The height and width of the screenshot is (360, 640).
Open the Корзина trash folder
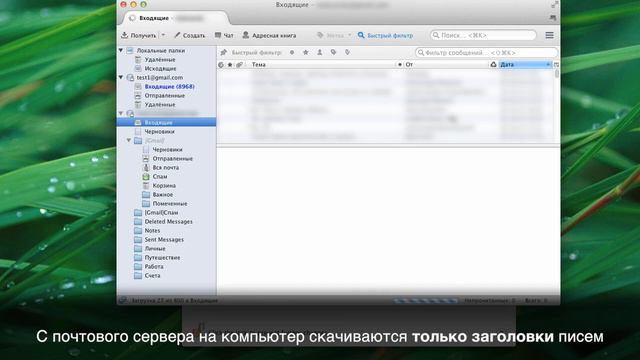[x=164, y=185]
